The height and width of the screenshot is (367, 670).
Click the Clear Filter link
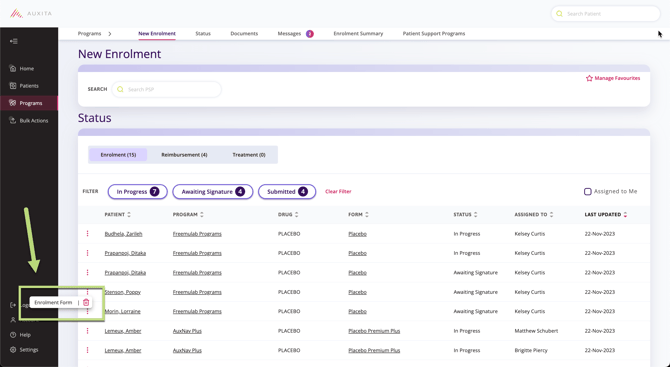tap(338, 191)
